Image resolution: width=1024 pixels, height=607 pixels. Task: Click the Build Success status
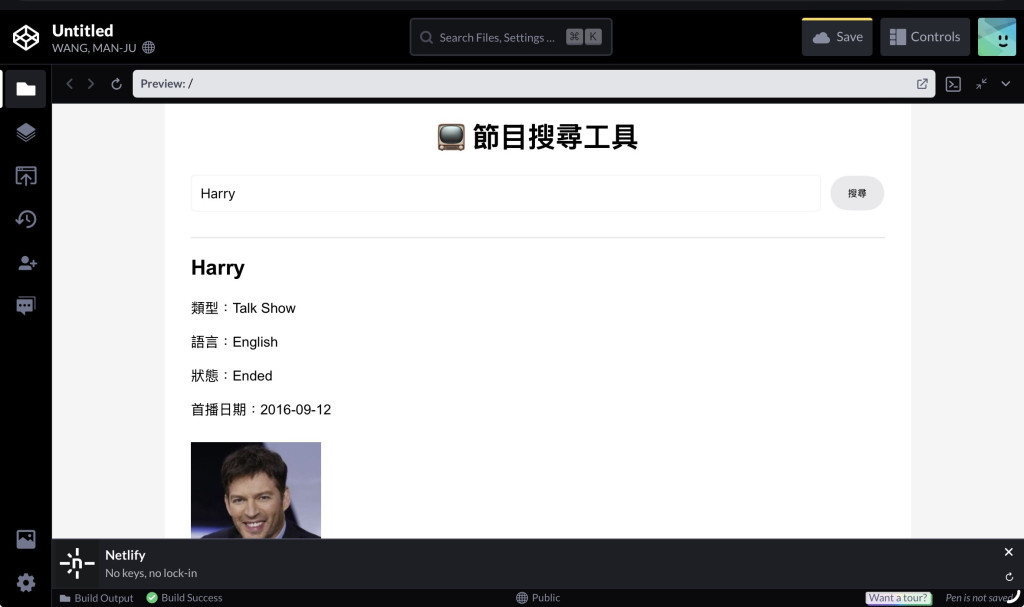coord(184,598)
